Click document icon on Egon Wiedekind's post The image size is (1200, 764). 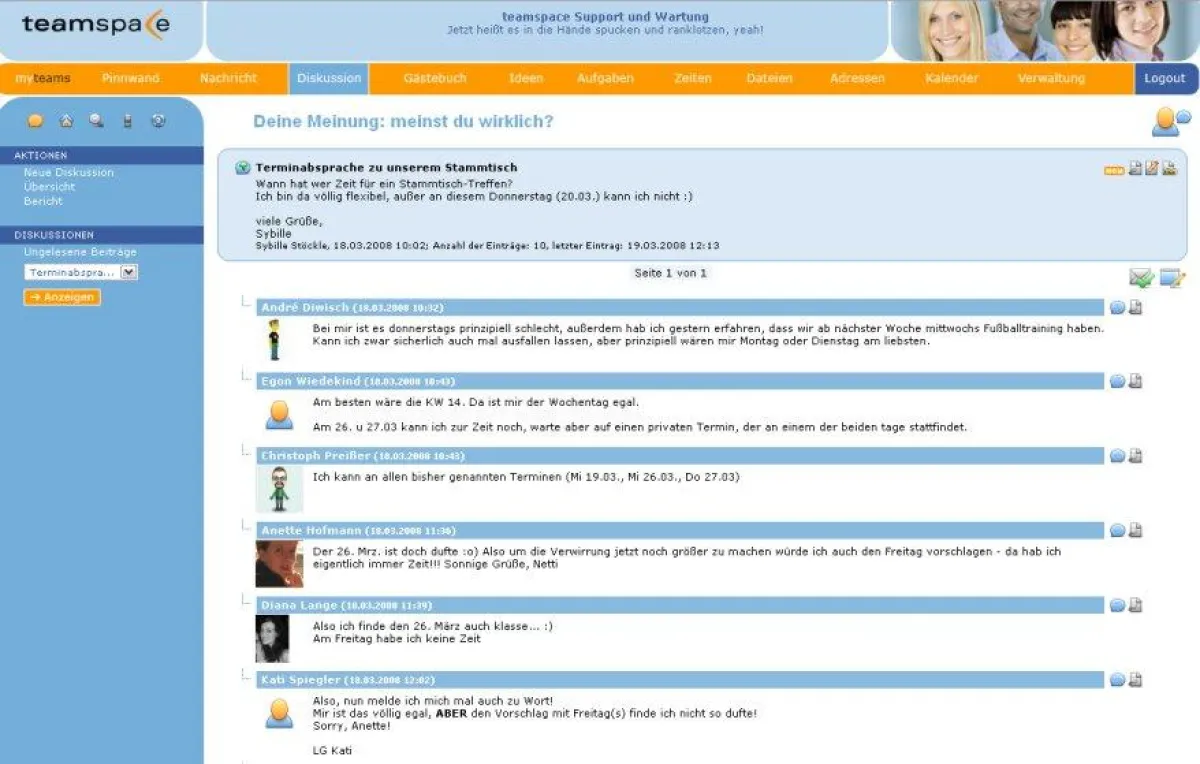pos(1135,381)
